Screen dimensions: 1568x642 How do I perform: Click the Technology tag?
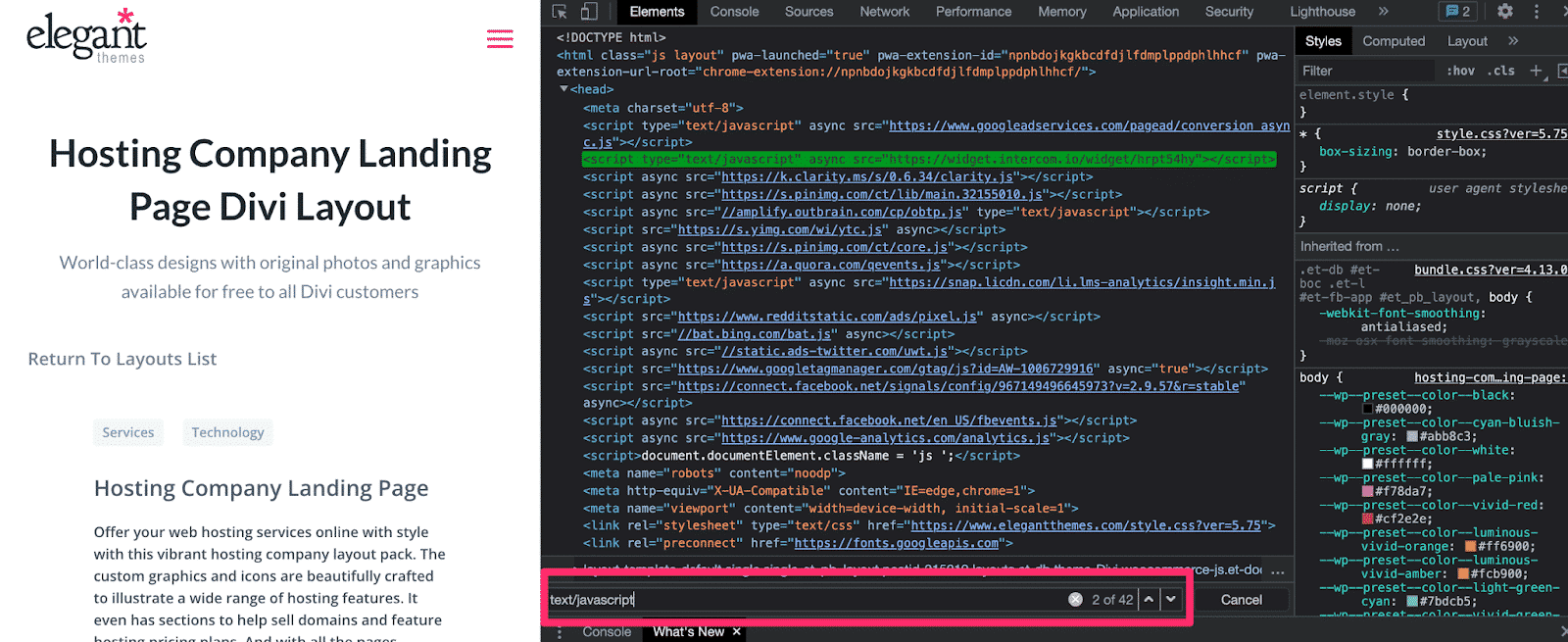pyautogui.click(x=227, y=432)
